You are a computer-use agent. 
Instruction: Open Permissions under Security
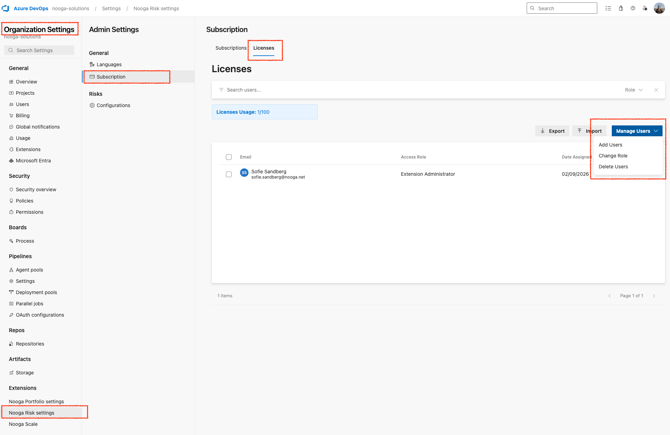29,212
